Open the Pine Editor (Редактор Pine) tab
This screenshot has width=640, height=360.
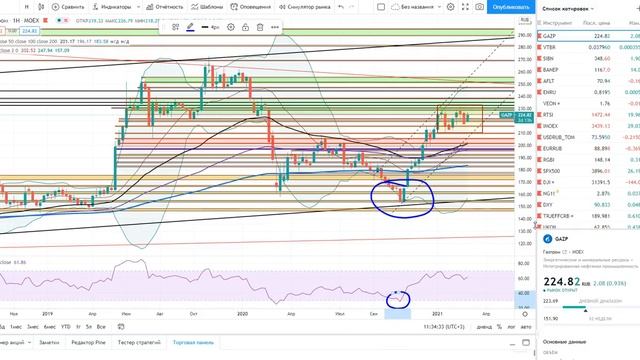[88, 342]
